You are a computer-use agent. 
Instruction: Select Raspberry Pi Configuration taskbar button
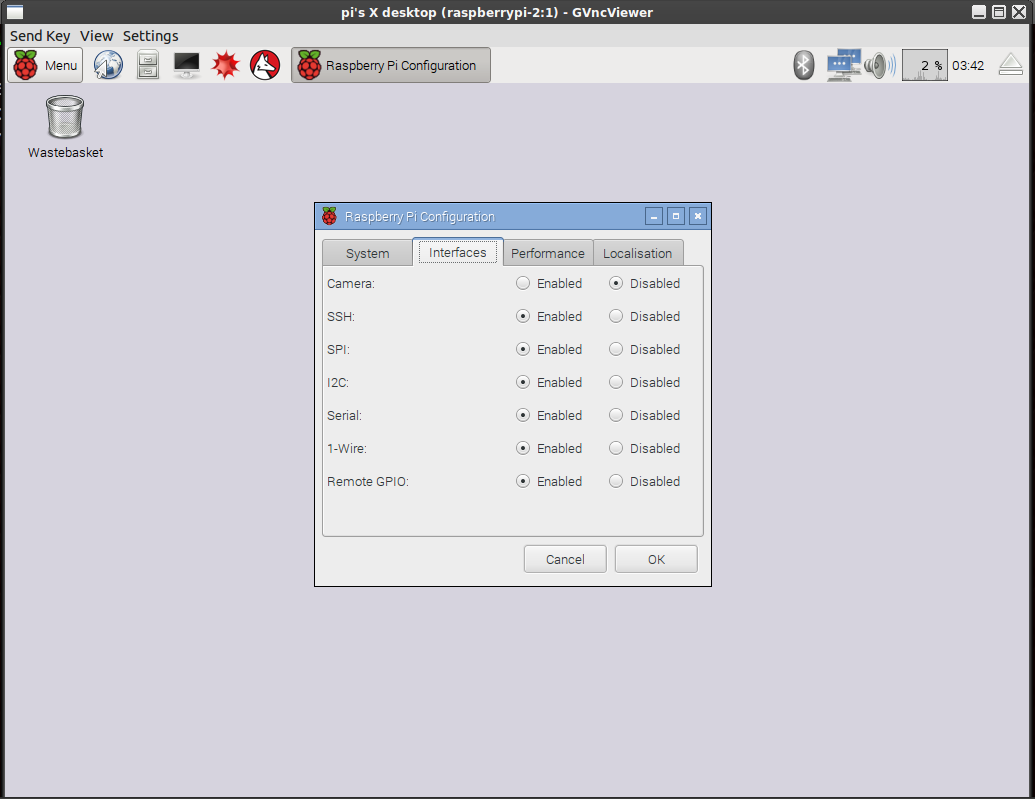click(391, 65)
